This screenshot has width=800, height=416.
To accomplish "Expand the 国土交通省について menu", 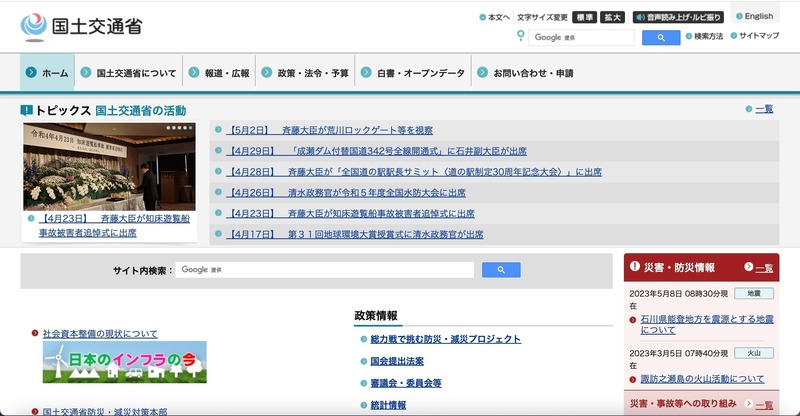I will click(x=135, y=73).
